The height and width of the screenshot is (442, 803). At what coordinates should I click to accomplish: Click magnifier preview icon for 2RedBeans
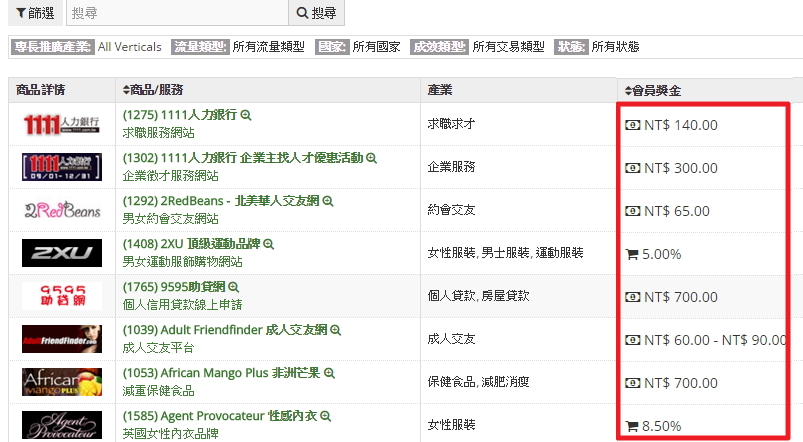point(328,201)
